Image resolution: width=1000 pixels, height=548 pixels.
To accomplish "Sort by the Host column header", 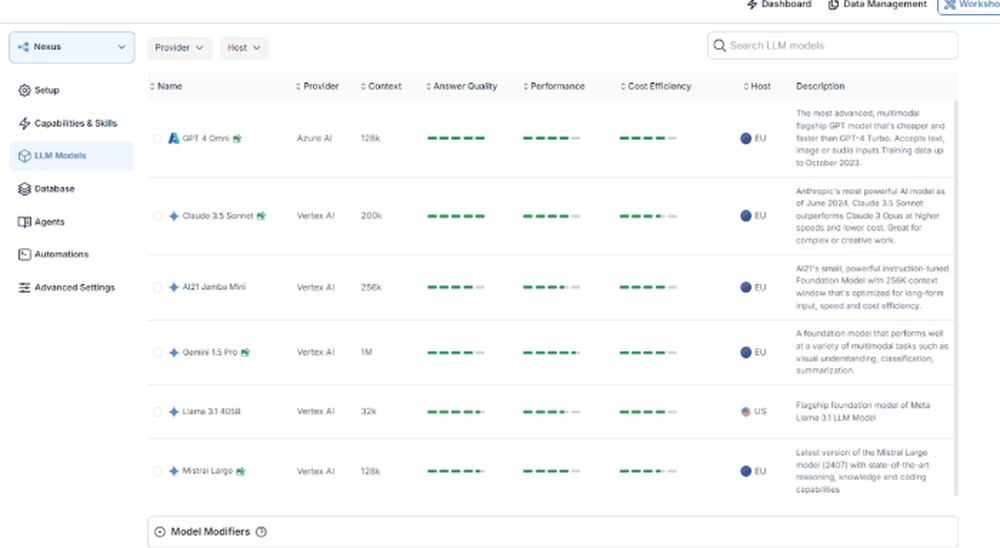I will point(757,86).
